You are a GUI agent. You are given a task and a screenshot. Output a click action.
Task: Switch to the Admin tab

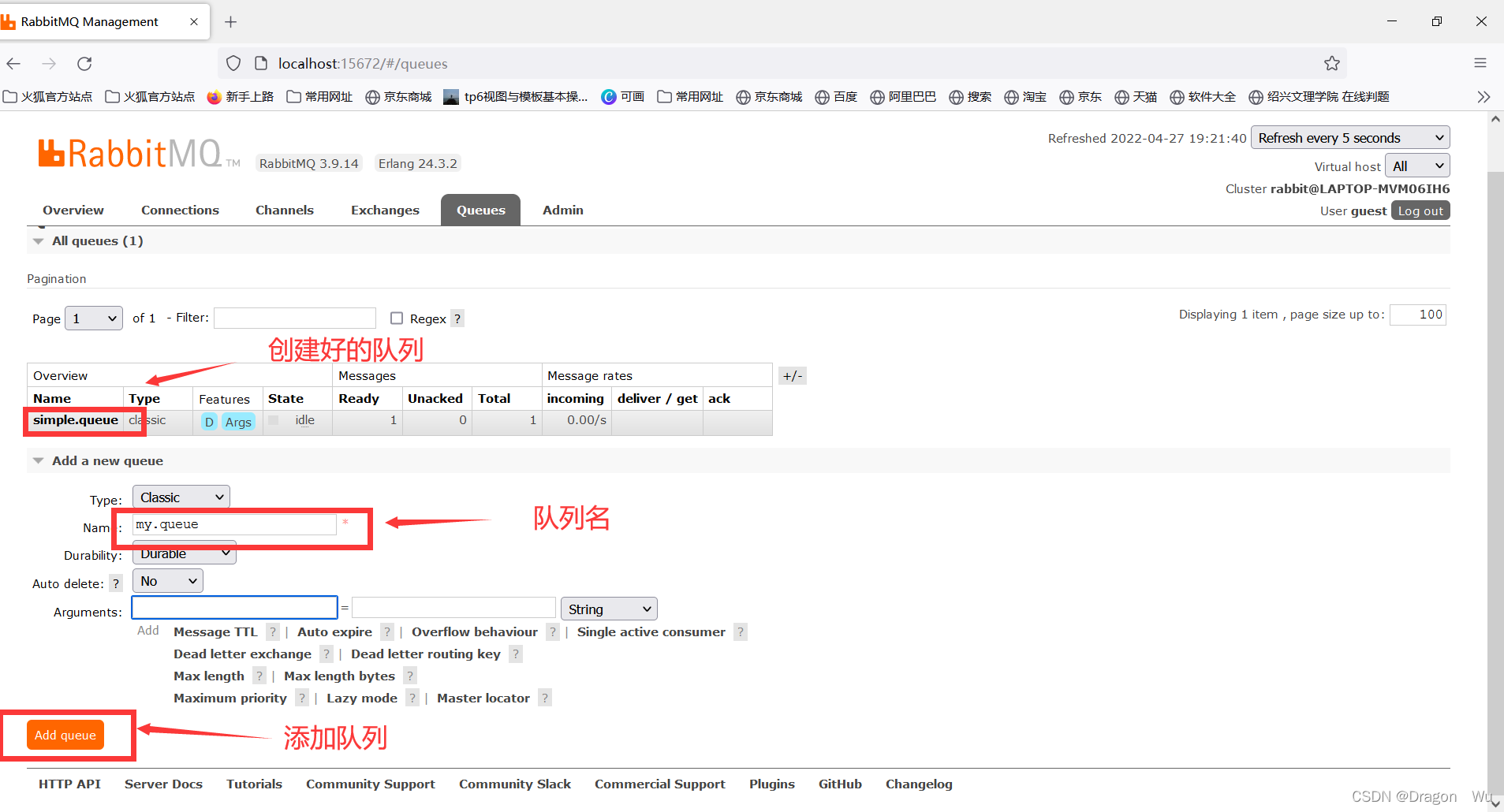pos(562,210)
